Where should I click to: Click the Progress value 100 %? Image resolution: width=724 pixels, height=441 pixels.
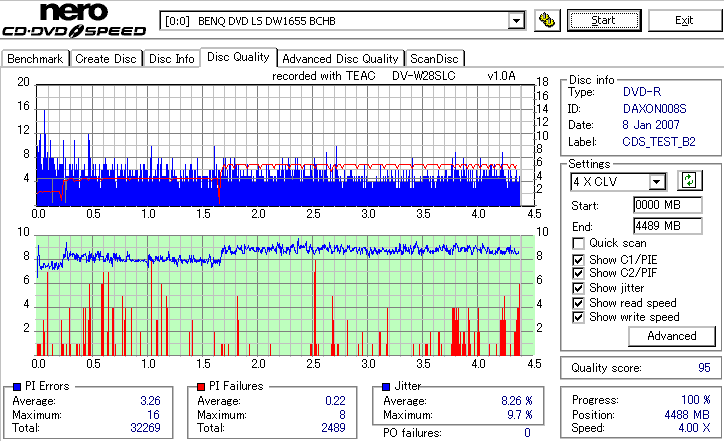[696, 400]
